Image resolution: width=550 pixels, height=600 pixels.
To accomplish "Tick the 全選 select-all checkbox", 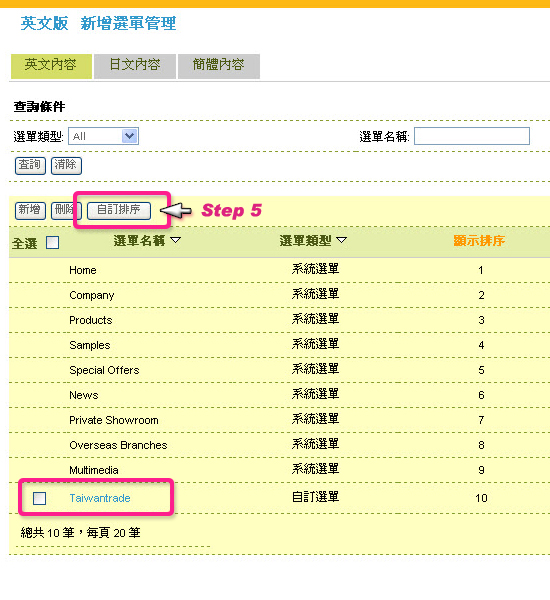I will coord(52,243).
